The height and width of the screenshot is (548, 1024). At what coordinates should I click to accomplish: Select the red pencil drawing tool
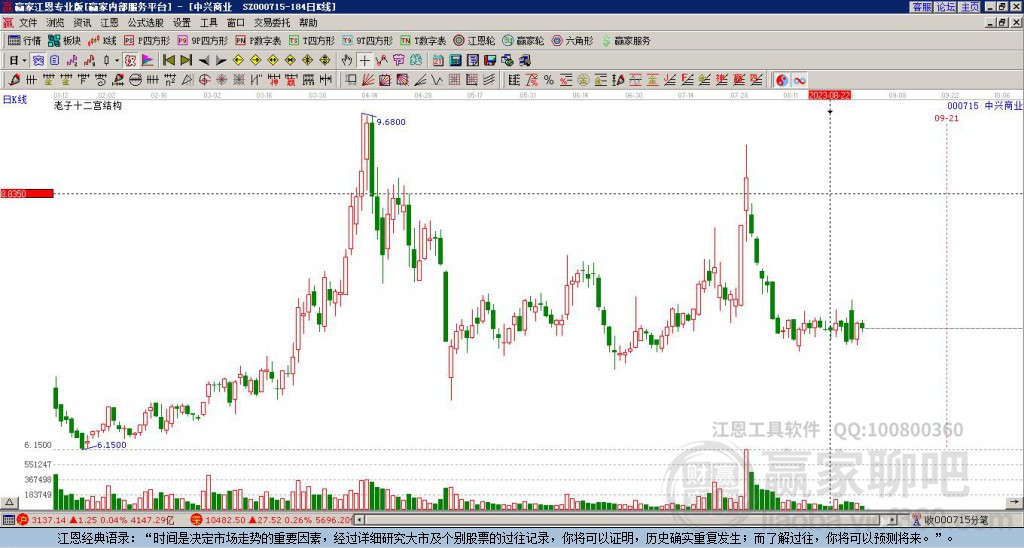(x=14, y=80)
